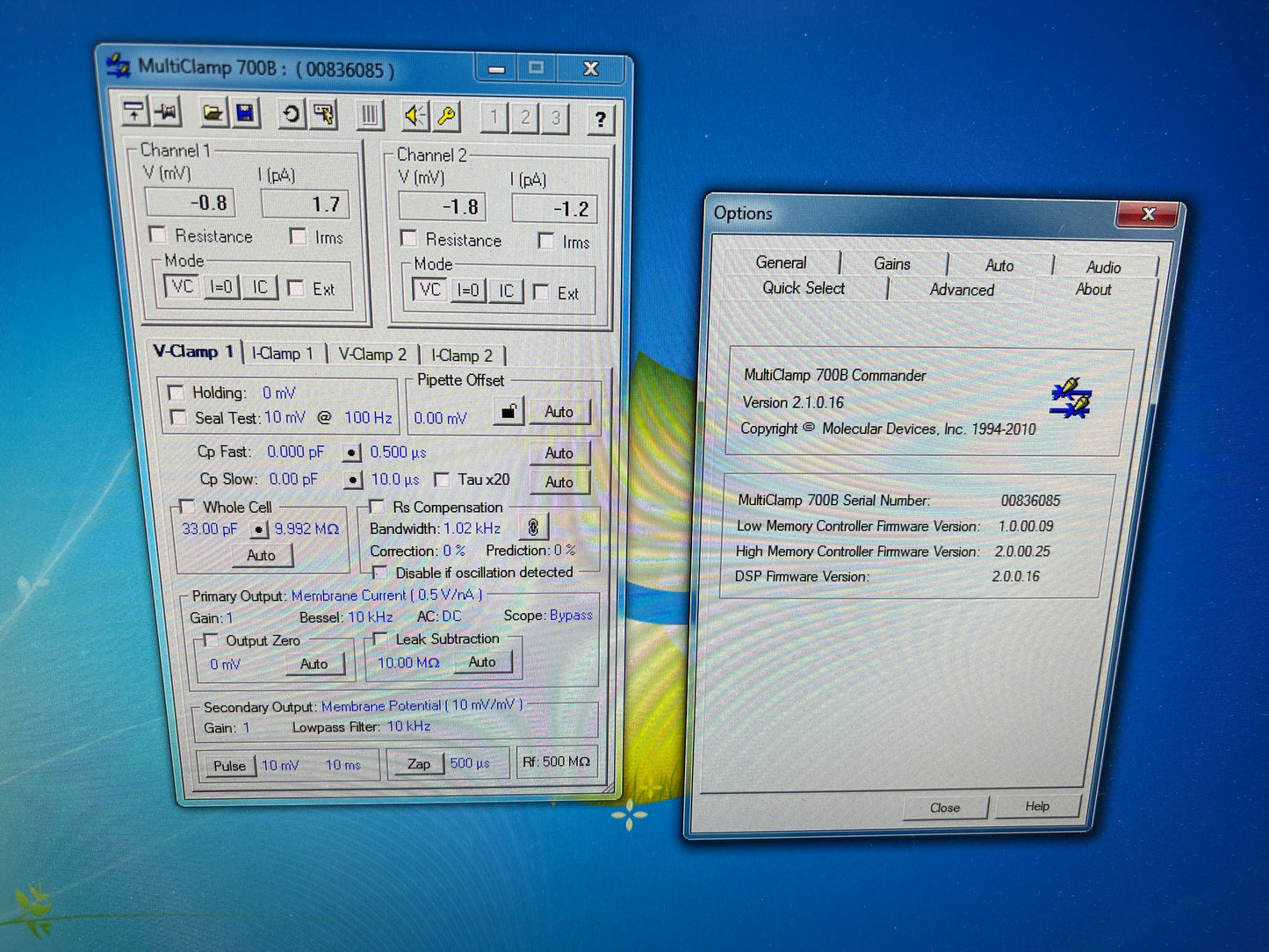Click the pushpin always-on-top icon
Viewport: 1269px width, 952px height.
[x=167, y=112]
